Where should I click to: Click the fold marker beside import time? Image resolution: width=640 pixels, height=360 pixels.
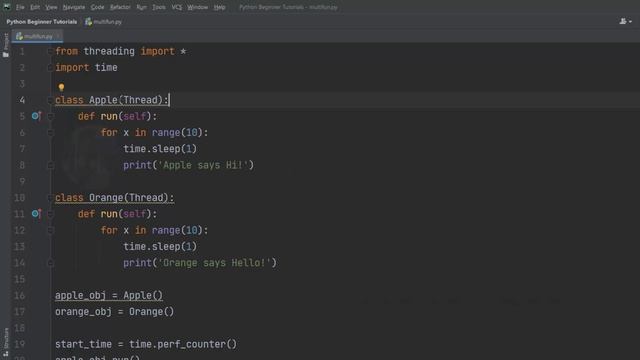click(x=50, y=68)
